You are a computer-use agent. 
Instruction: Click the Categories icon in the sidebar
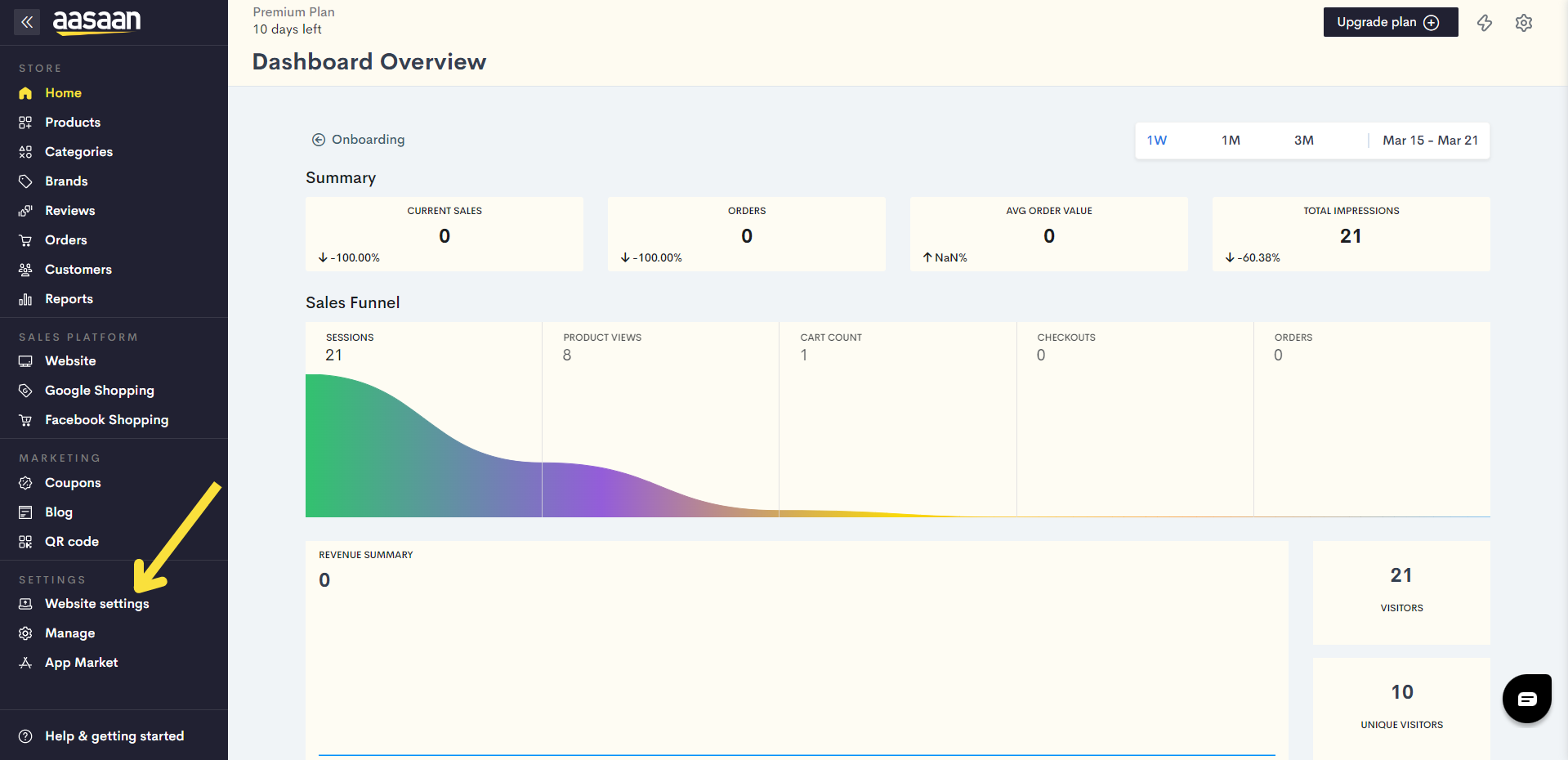[x=25, y=152]
